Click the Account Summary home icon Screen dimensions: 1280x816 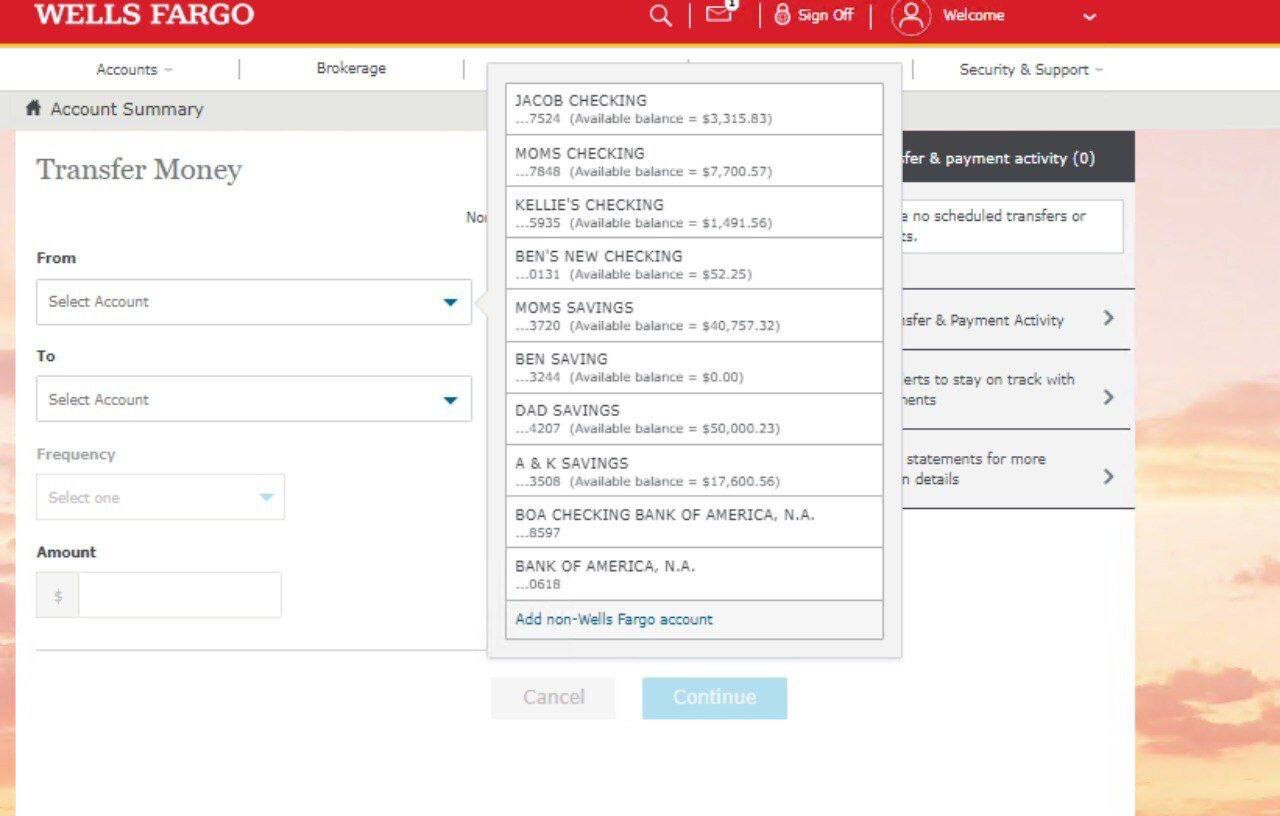(x=33, y=108)
